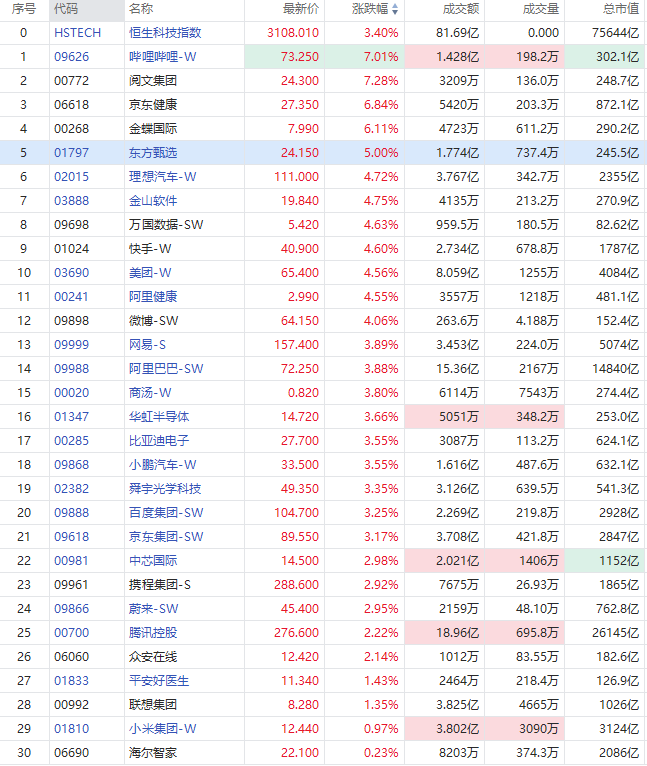Viewport: 647px width, 766px height.
Task: Select 海尔智家 row name
Action: coord(153,752)
